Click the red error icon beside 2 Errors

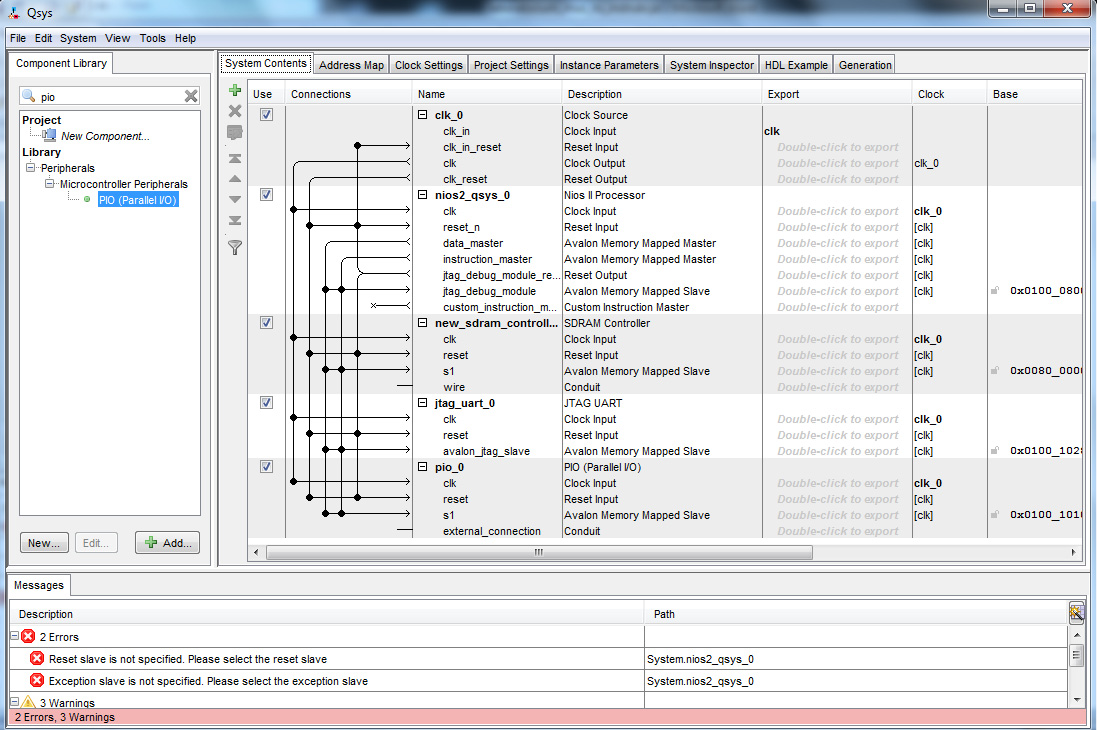(28, 636)
